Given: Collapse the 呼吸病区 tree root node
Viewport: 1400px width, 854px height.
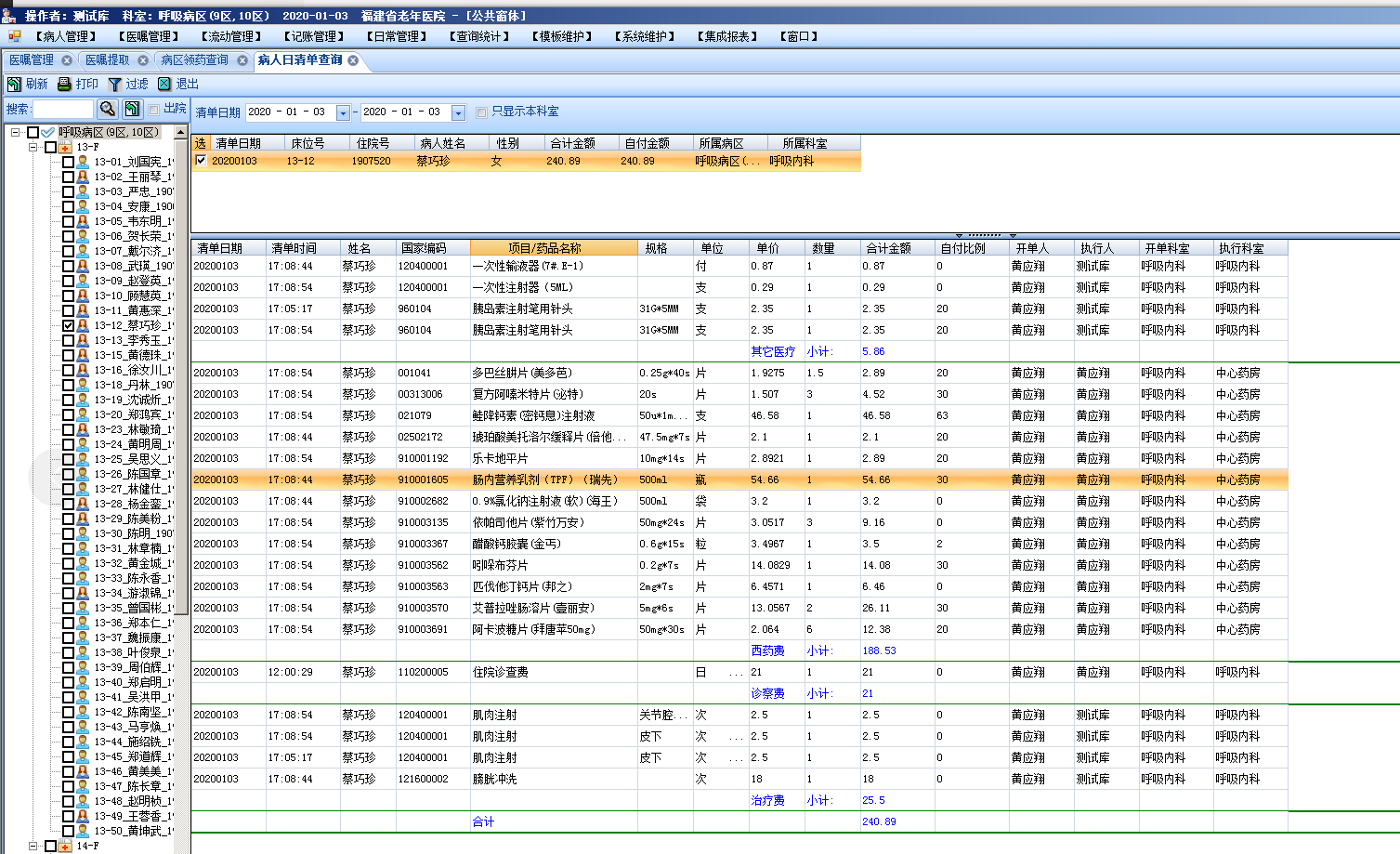Looking at the screenshot, I should click(16, 132).
